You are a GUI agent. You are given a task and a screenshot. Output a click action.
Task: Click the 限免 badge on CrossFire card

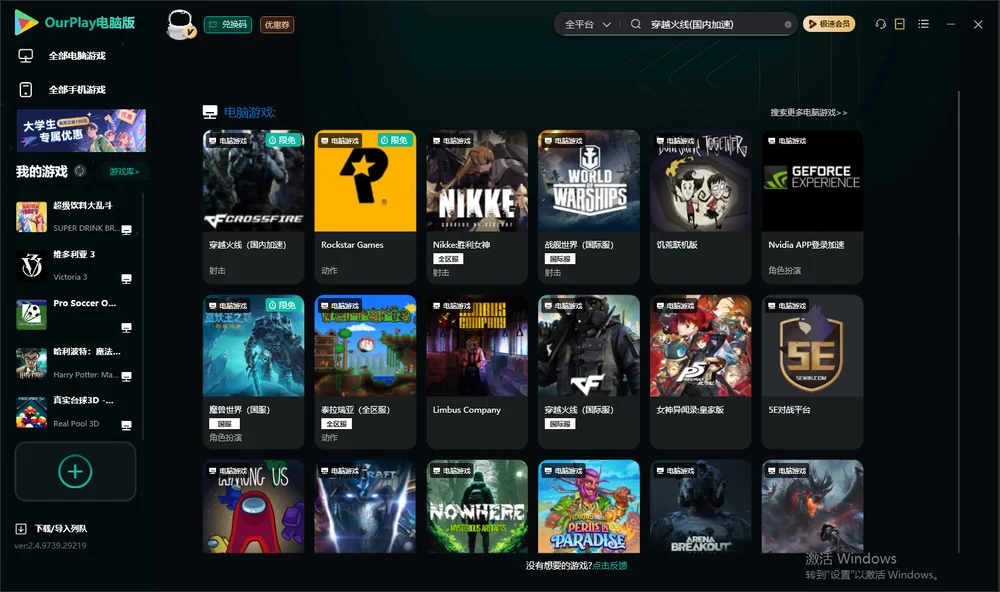click(x=283, y=140)
